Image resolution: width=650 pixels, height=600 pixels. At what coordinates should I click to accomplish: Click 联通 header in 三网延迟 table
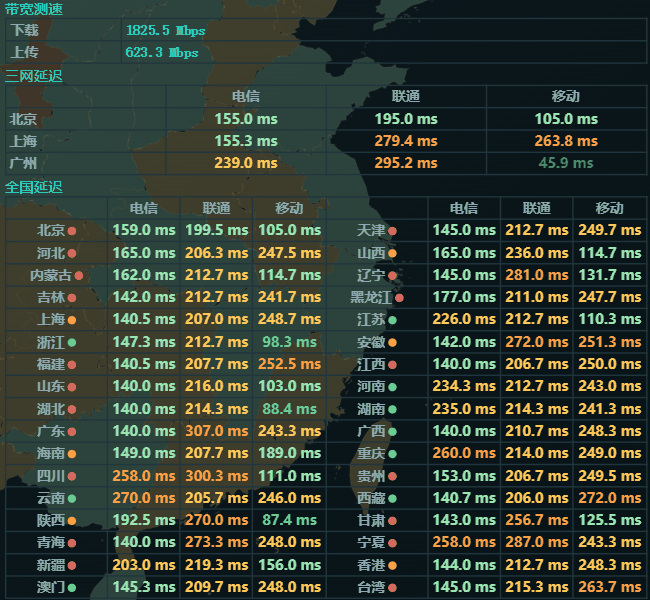pyautogui.click(x=406, y=96)
